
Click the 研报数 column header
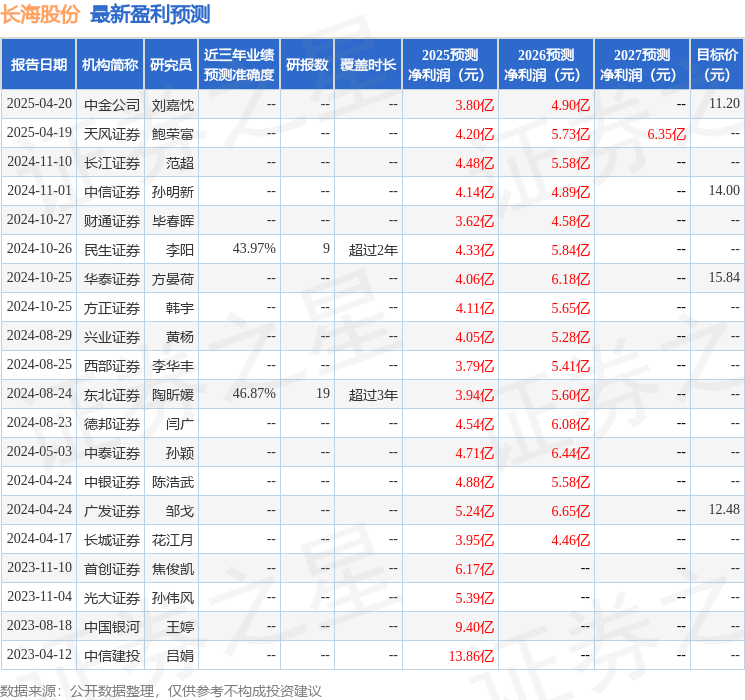[307, 65]
